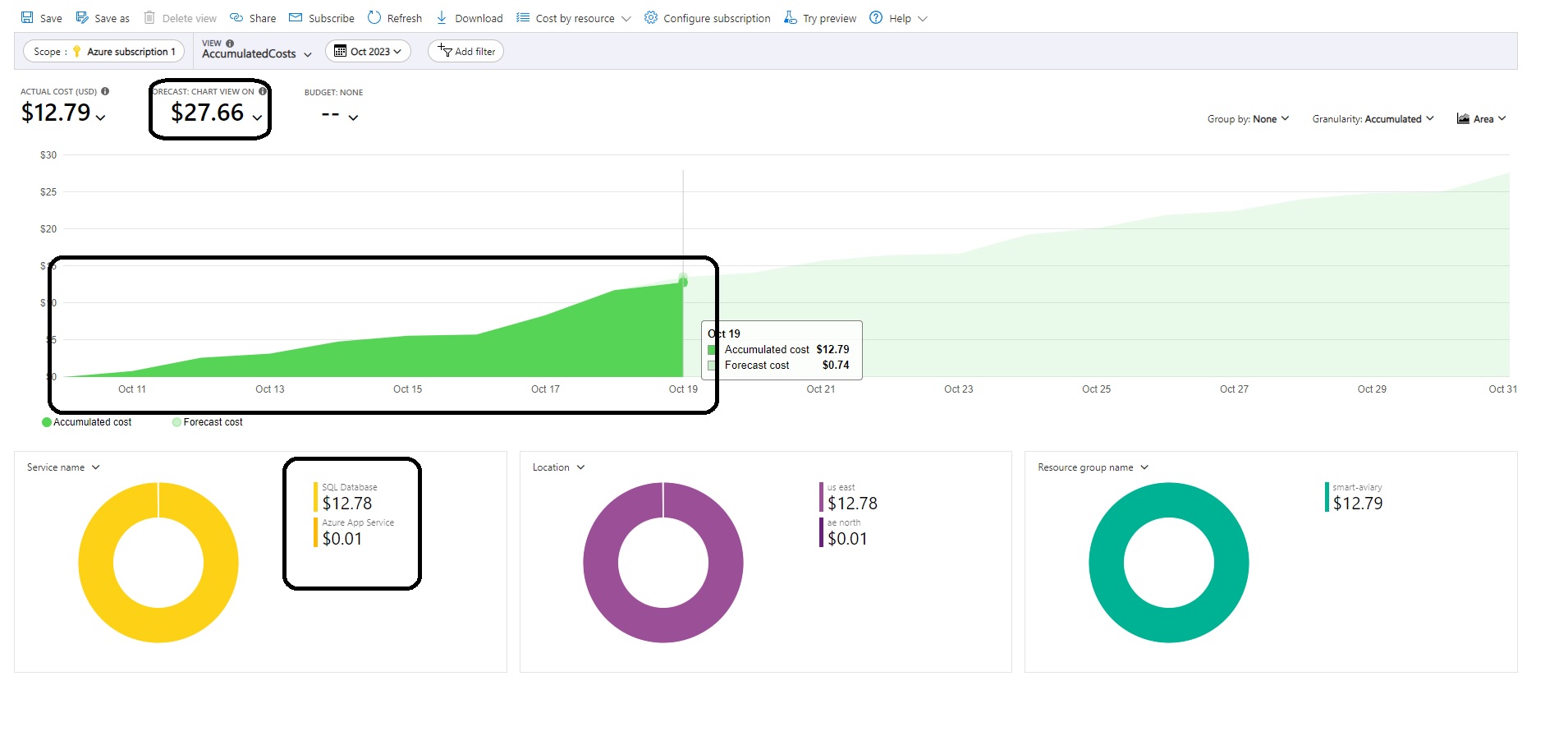Screen dimensions: 1568x736
Task: Click the us east $12.78 value
Action: point(853,504)
